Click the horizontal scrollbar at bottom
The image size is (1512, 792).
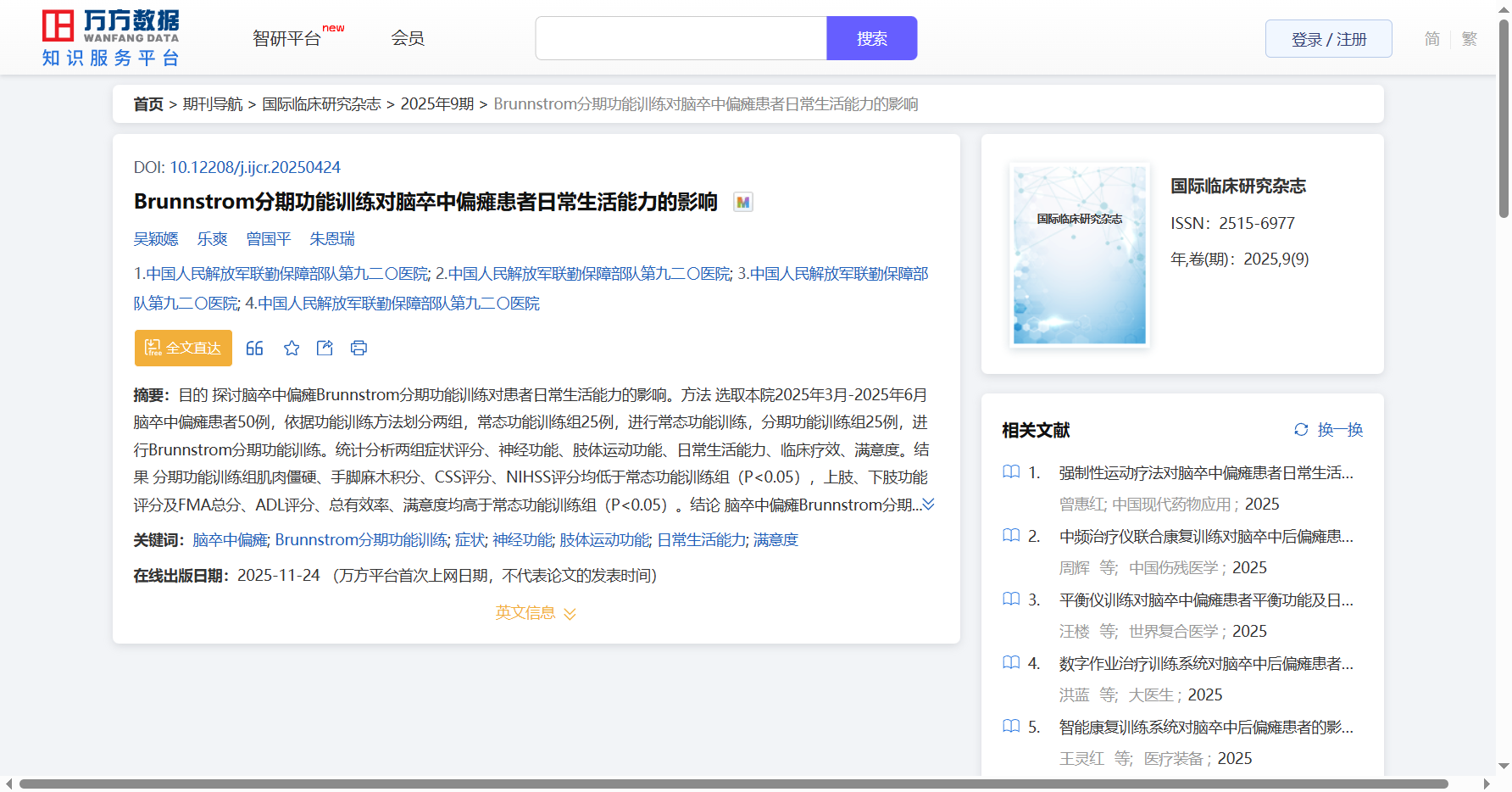coord(733,784)
